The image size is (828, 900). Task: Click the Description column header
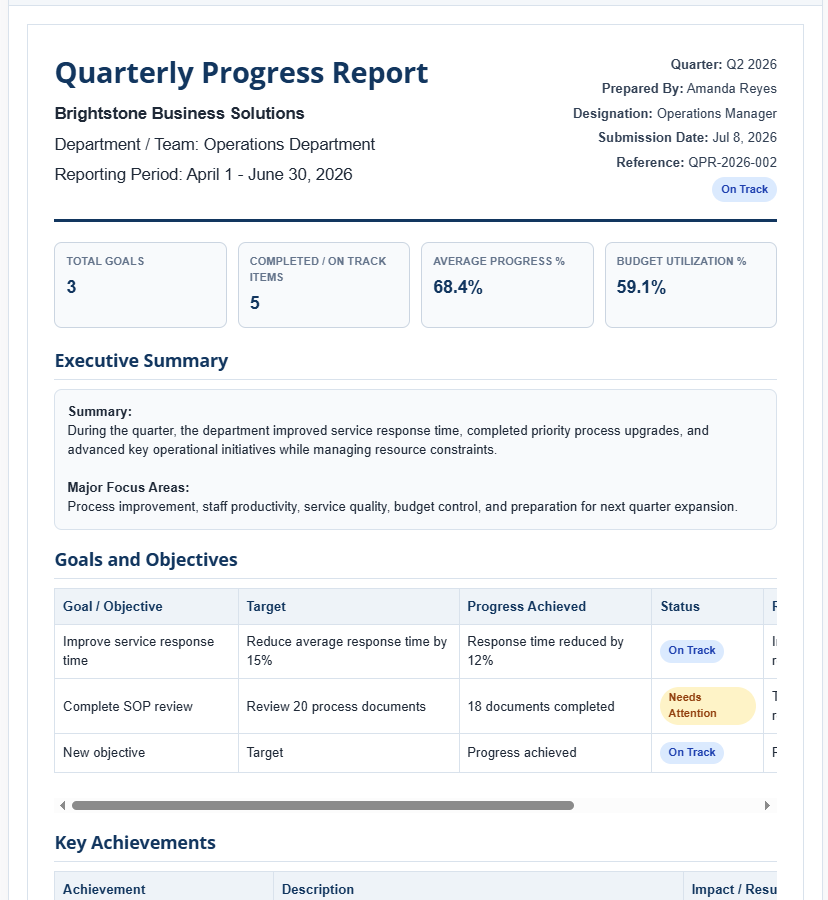479,887
